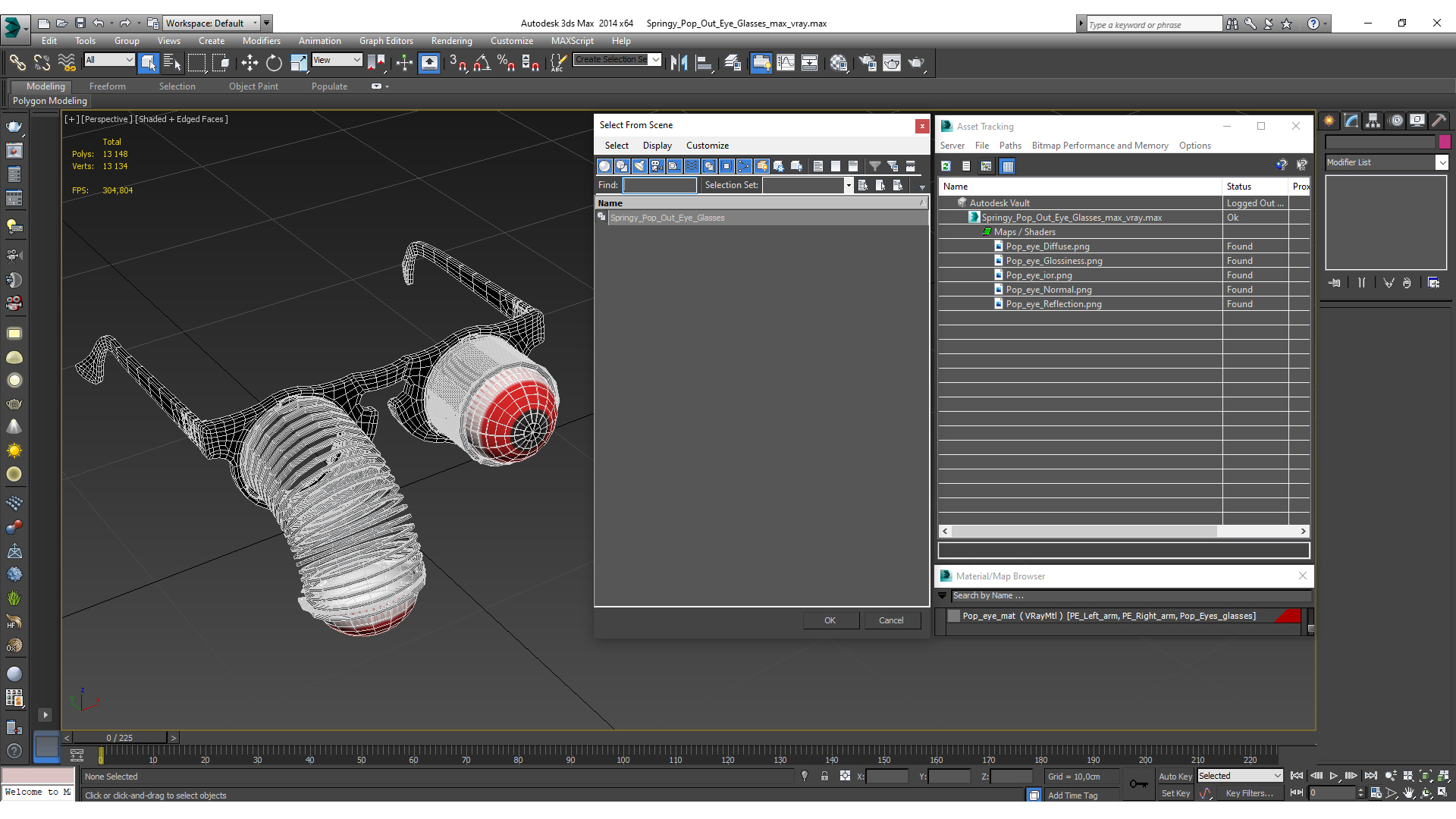Refresh the Asset Tracking list

click(x=946, y=166)
